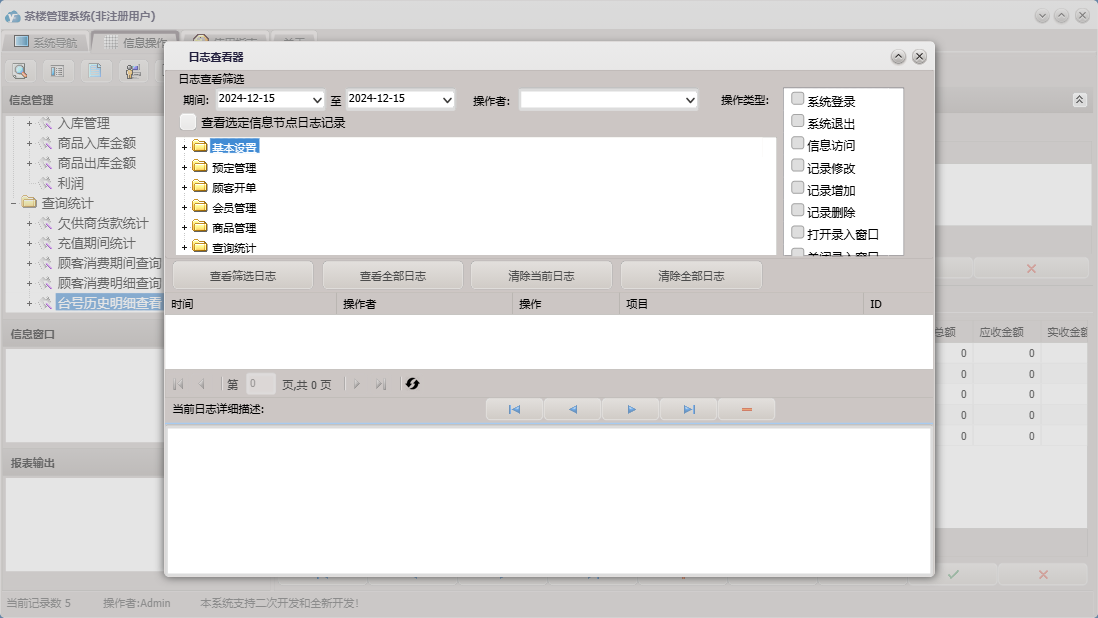Image resolution: width=1098 pixels, height=618 pixels.
Task: Select 入库管理 in left sidebar tree
Action: coord(83,123)
